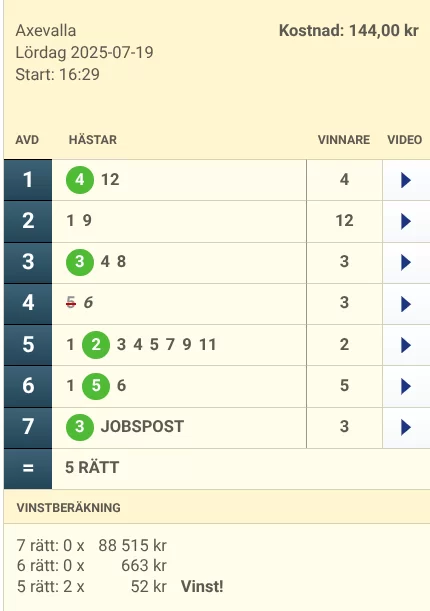Click the AVD 1 row number
The image size is (430, 611).
click(x=28, y=180)
